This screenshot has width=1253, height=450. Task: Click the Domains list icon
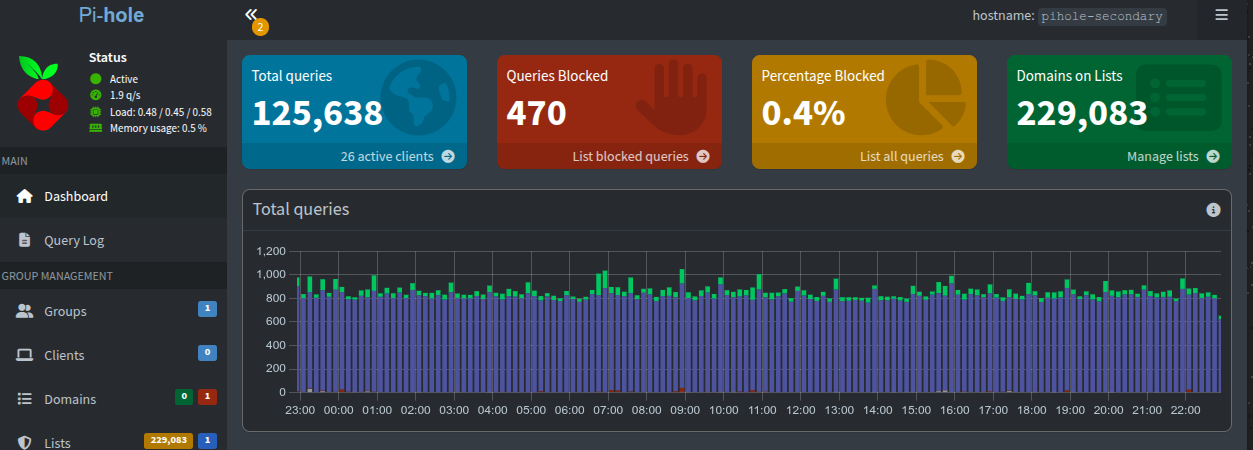pos(25,399)
